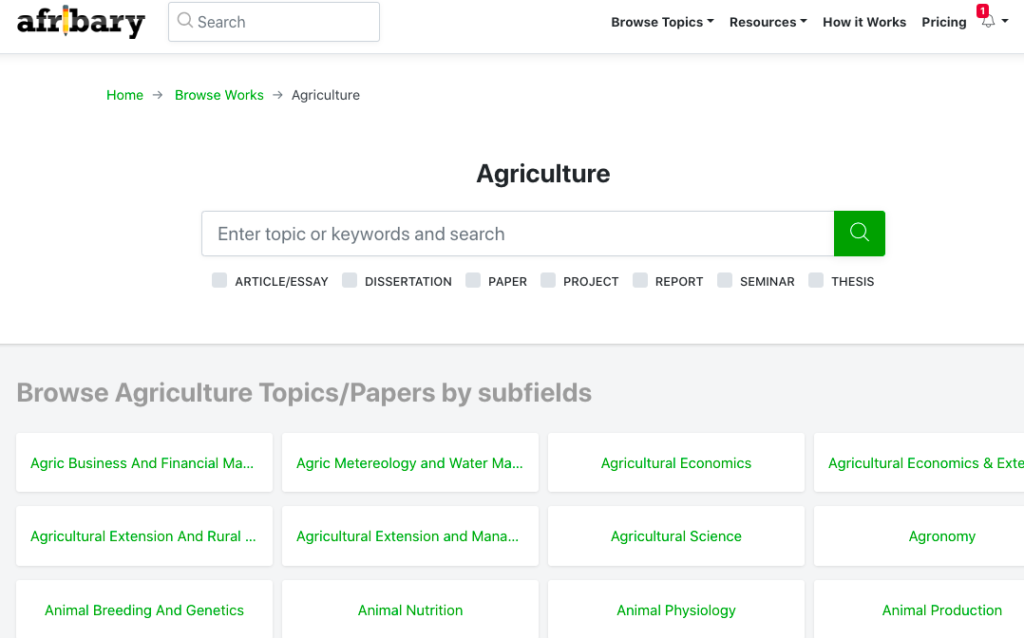Click the breadcrumb arrow before Agriculture

276,95
